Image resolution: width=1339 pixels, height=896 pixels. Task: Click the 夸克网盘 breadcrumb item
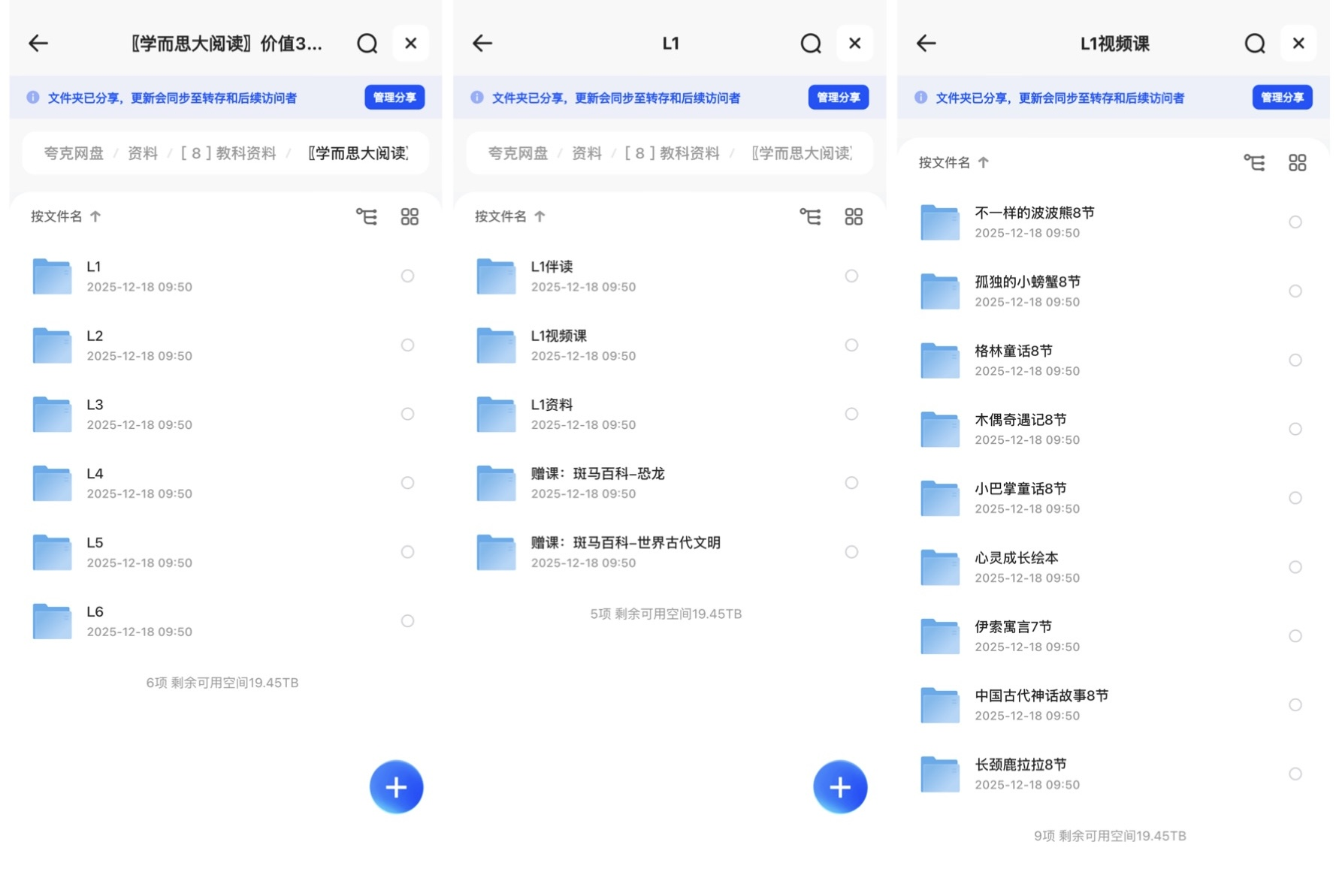point(72,152)
